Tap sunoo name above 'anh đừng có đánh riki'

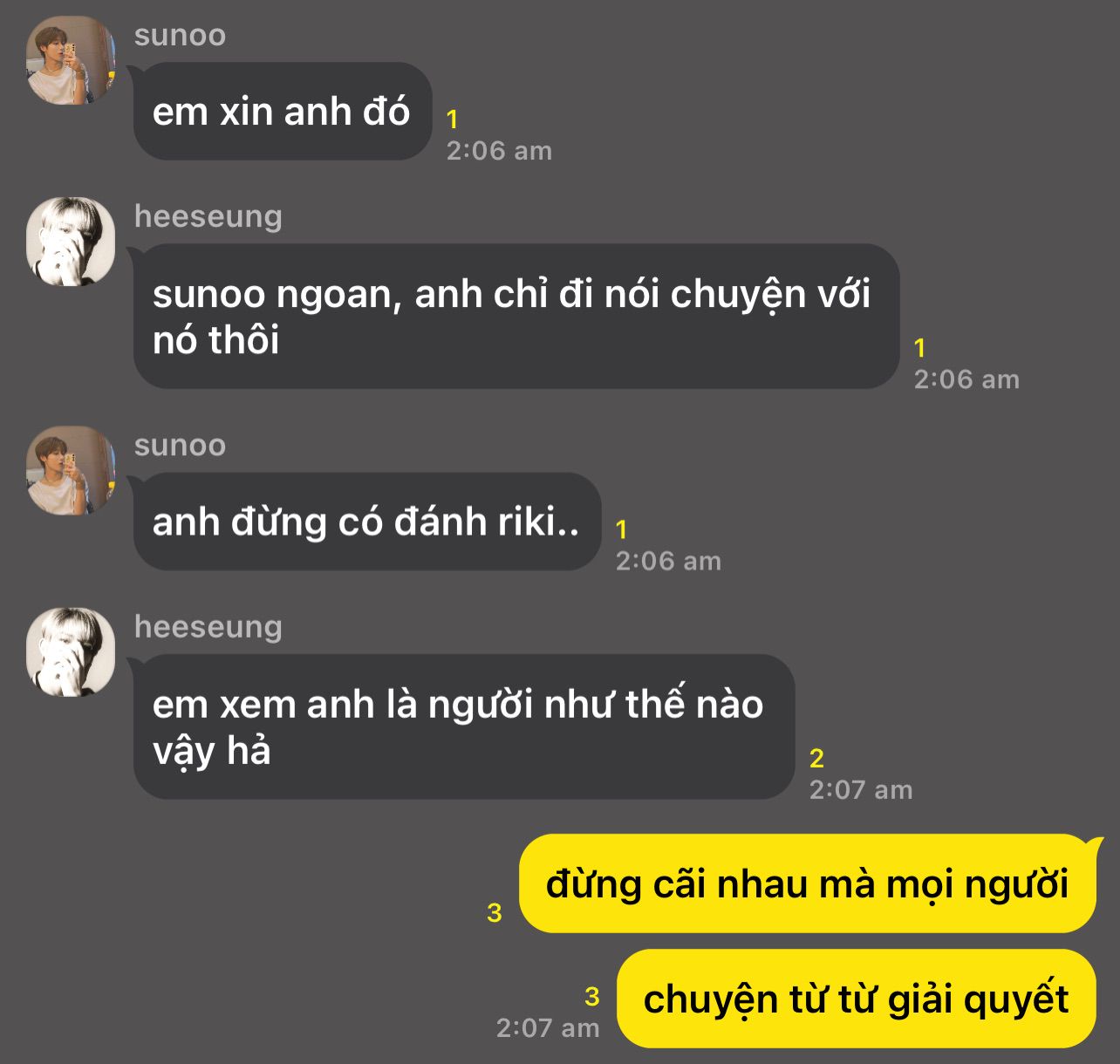click(x=180, y=446)
